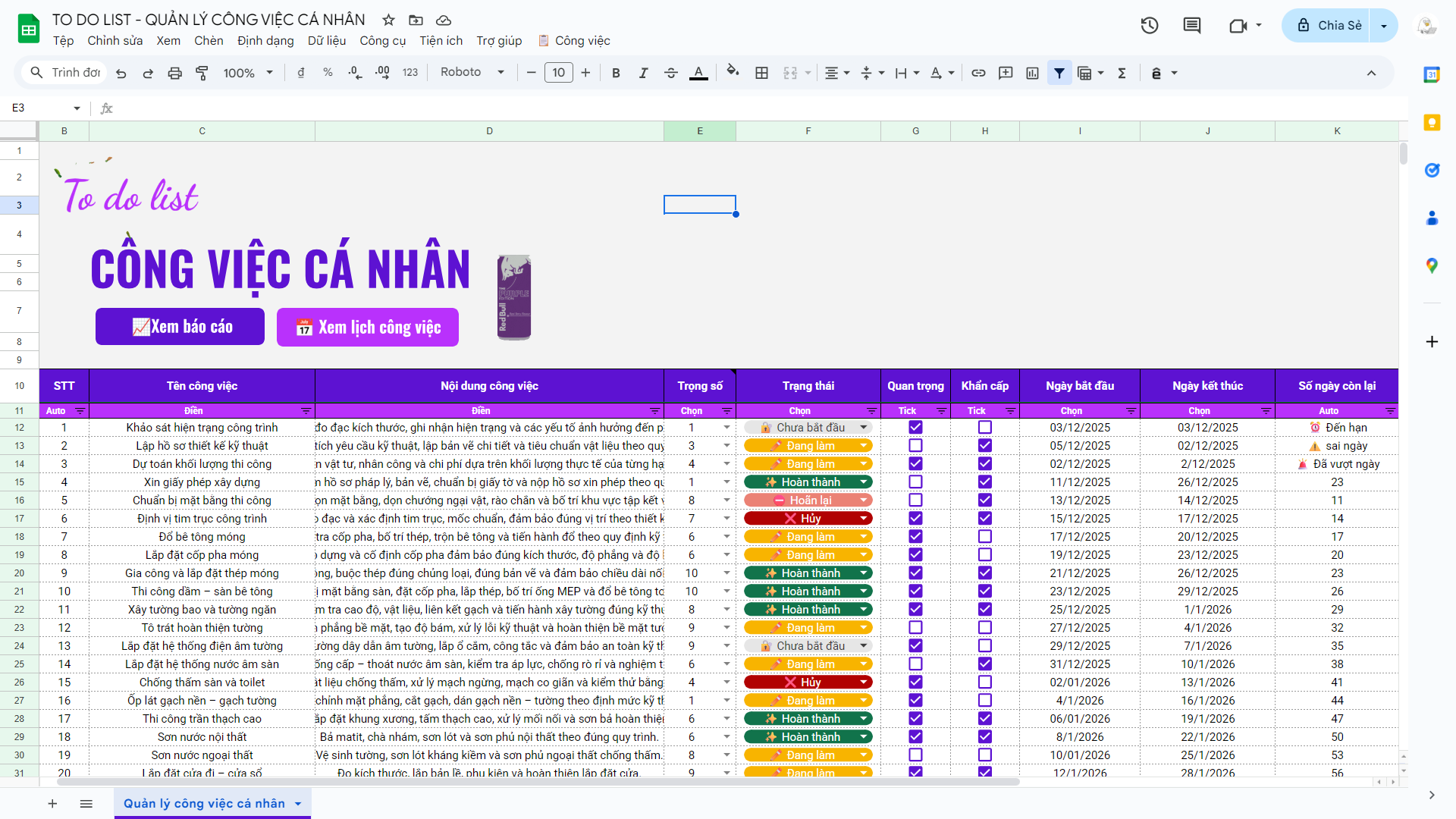The height and width of the screenshot is (819, 1456).
Task: Click the Xem lịch công việc button
Action: 367,327
